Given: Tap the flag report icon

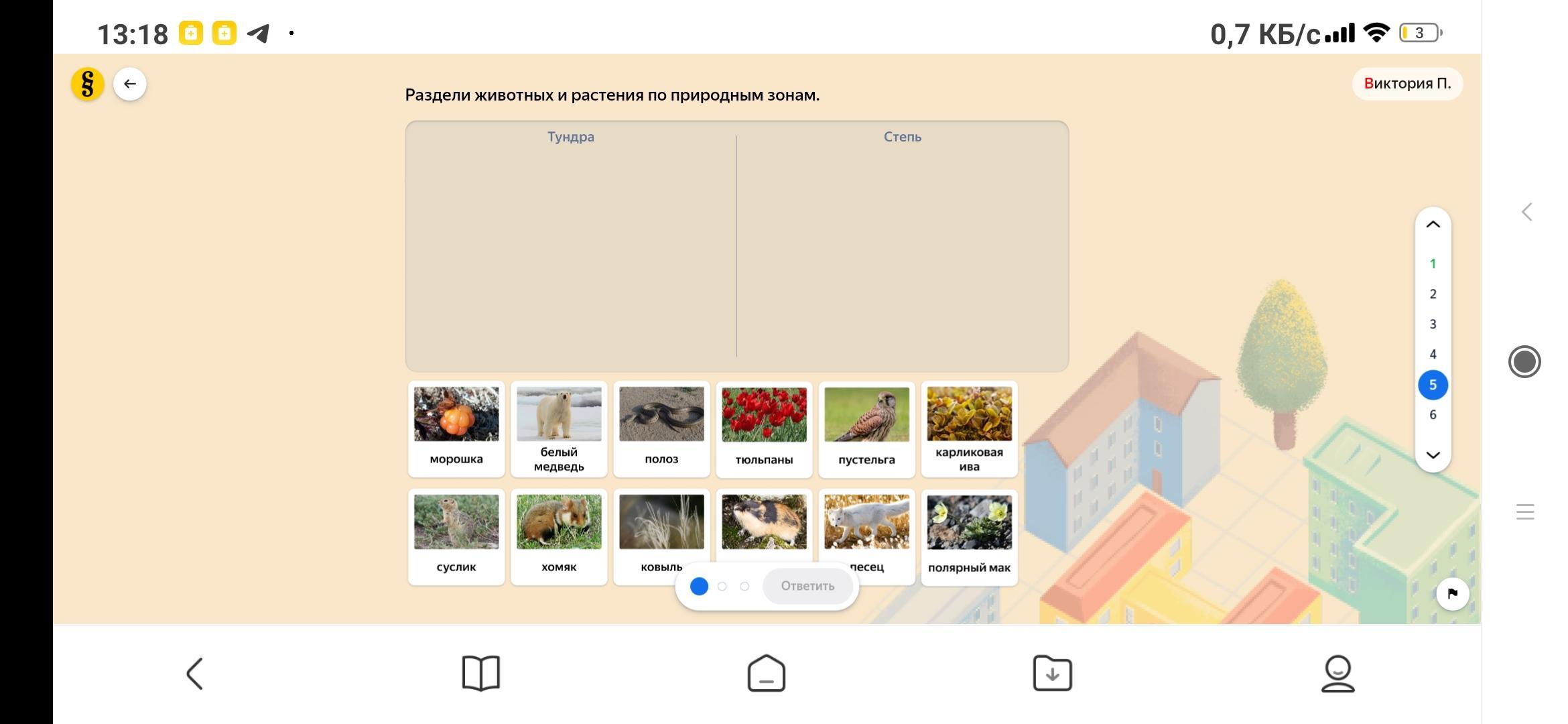Looking at the screenshot, I should tap(1452, 593).
